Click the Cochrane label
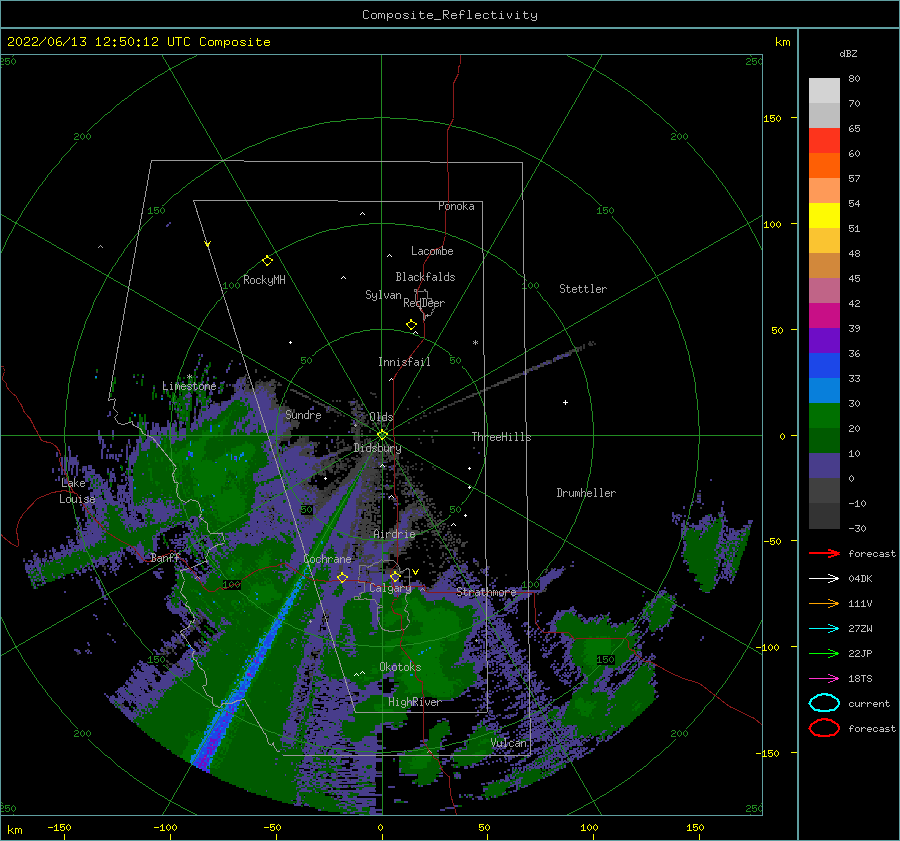900x841 pixels. 327,559
